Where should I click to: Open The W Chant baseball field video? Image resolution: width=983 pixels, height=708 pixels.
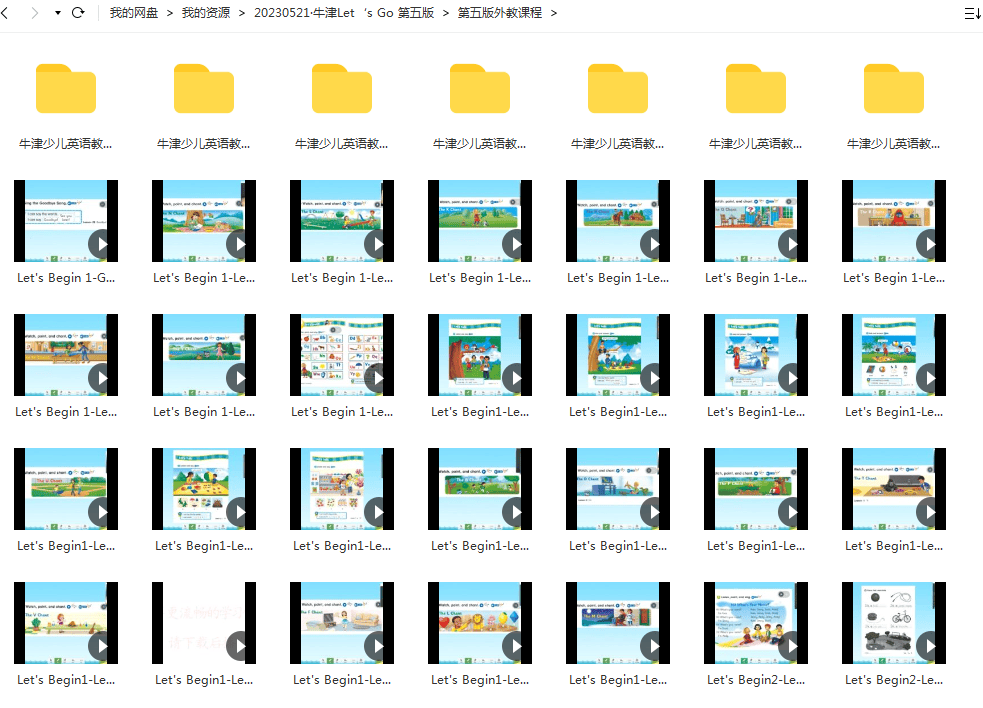click(x=66, y=489)
